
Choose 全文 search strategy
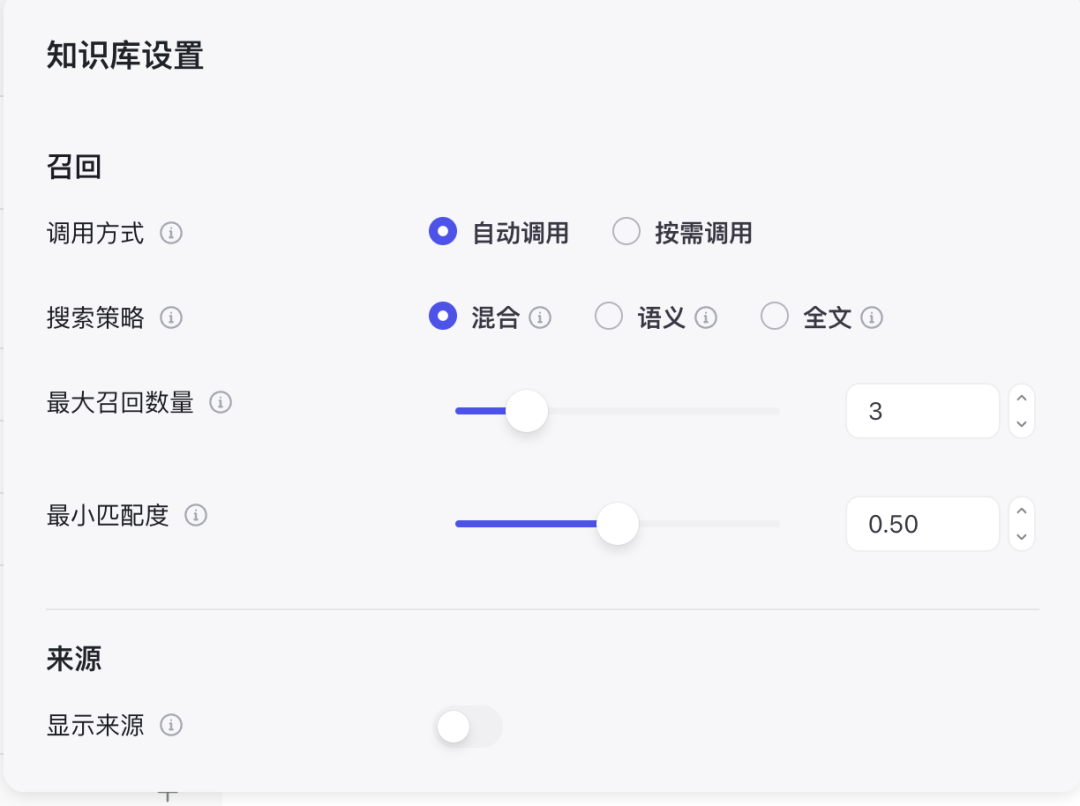(774, 317)
